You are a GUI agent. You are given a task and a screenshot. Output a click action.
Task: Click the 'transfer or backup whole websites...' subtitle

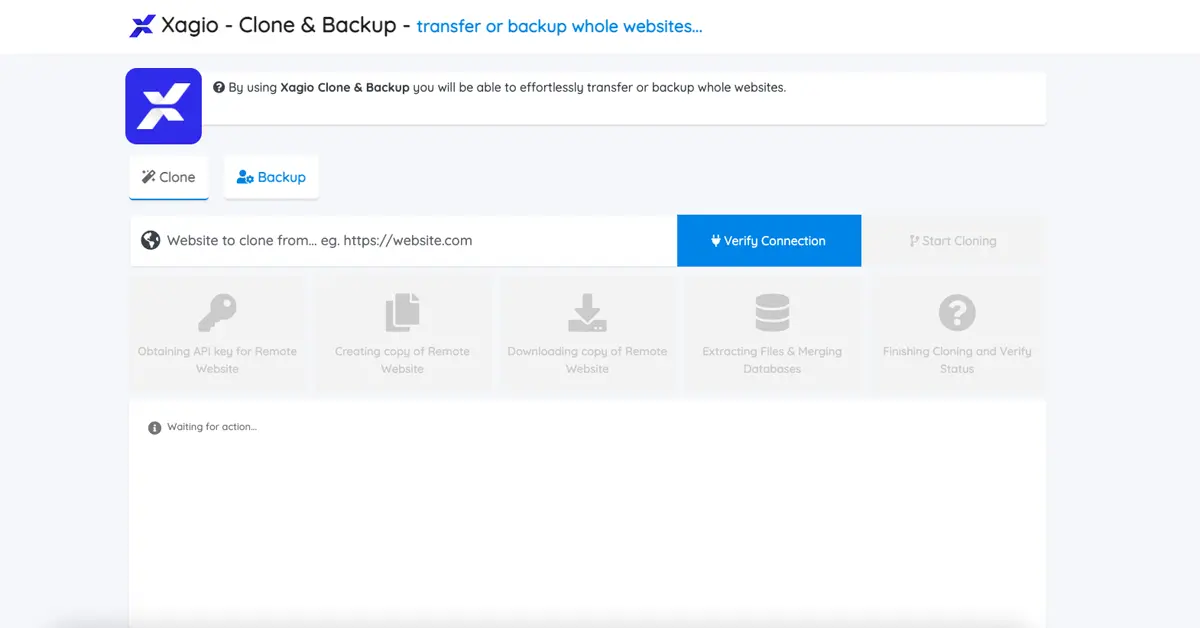[x=560, y=26]
